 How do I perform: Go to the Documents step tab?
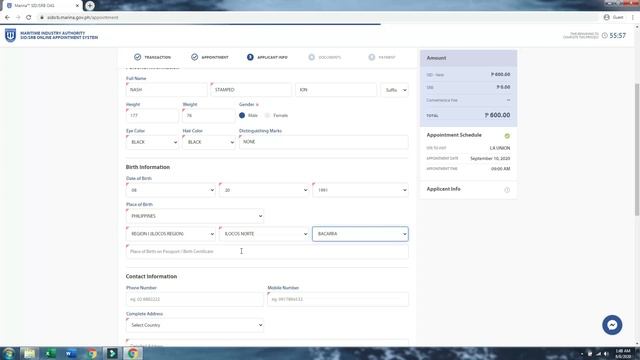pos(325,57)
